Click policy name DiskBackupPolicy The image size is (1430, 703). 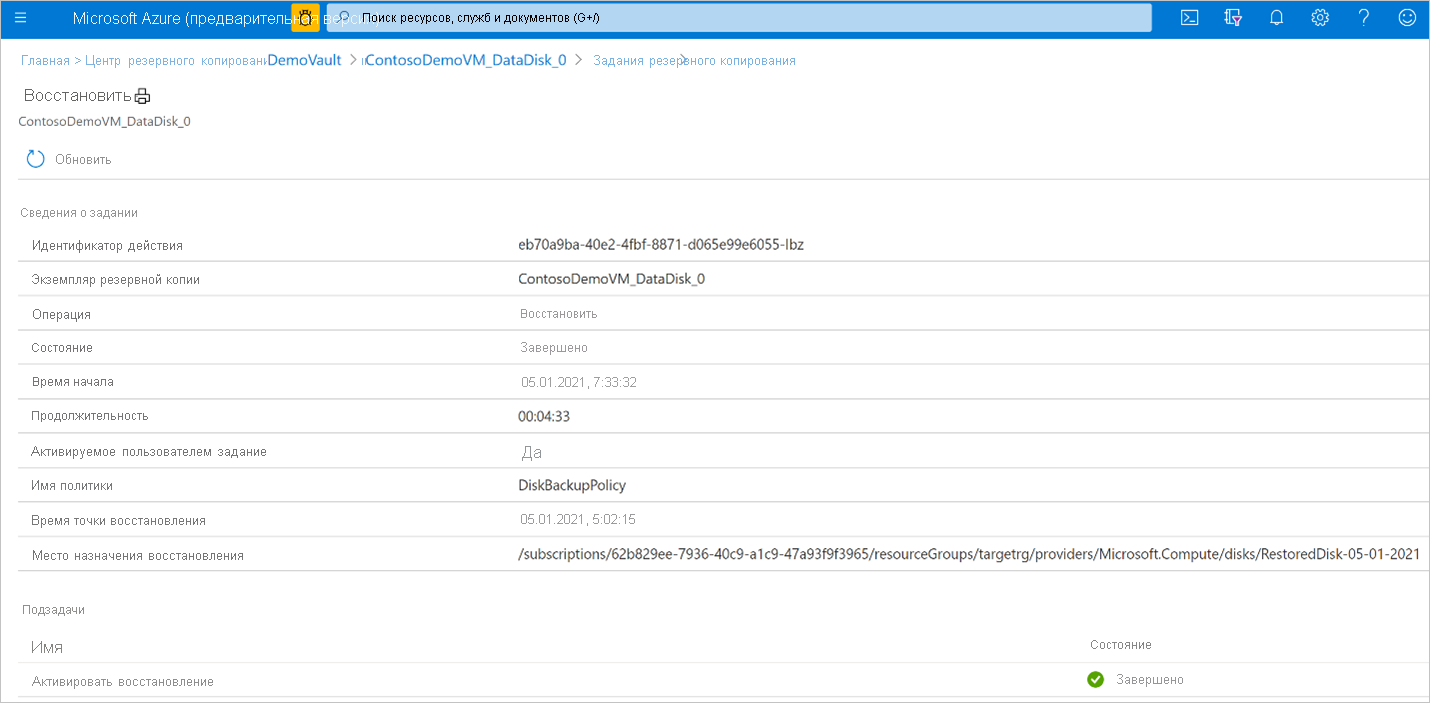click(x=572, y=485)
